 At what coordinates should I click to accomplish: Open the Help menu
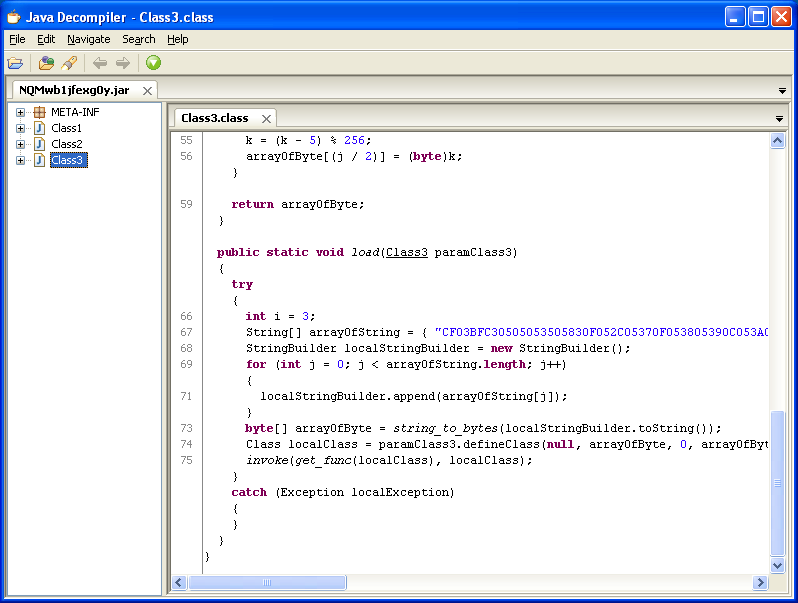click(x=178, y=39)
